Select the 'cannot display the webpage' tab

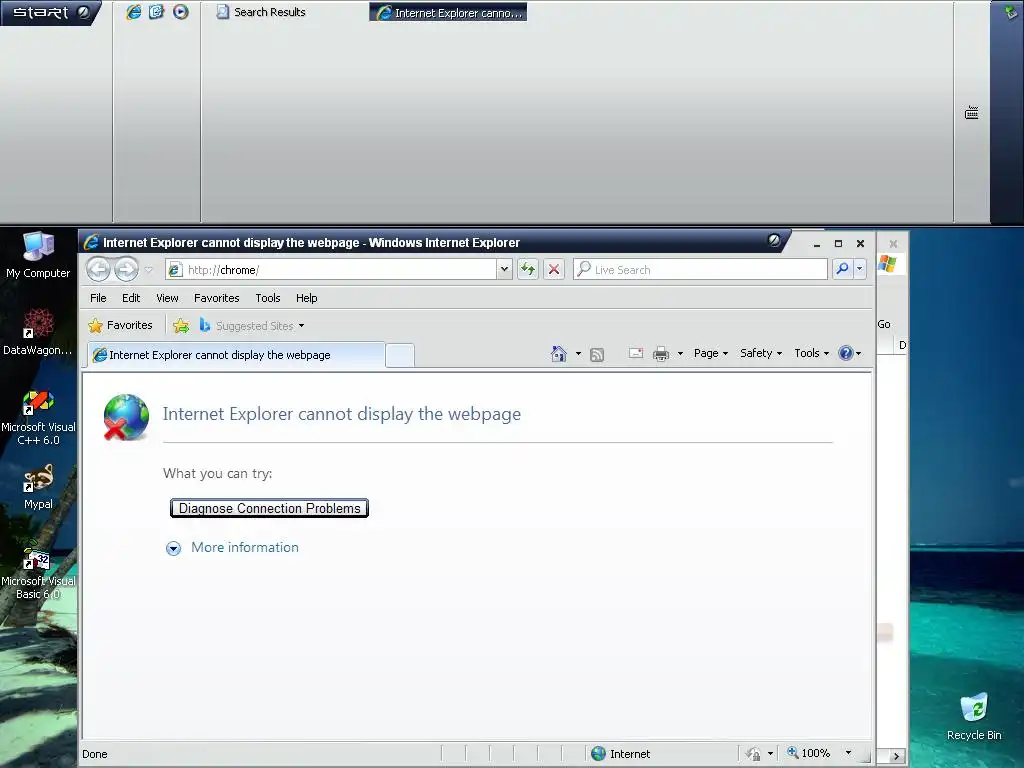pyautogui.click(x=236, y=355)
